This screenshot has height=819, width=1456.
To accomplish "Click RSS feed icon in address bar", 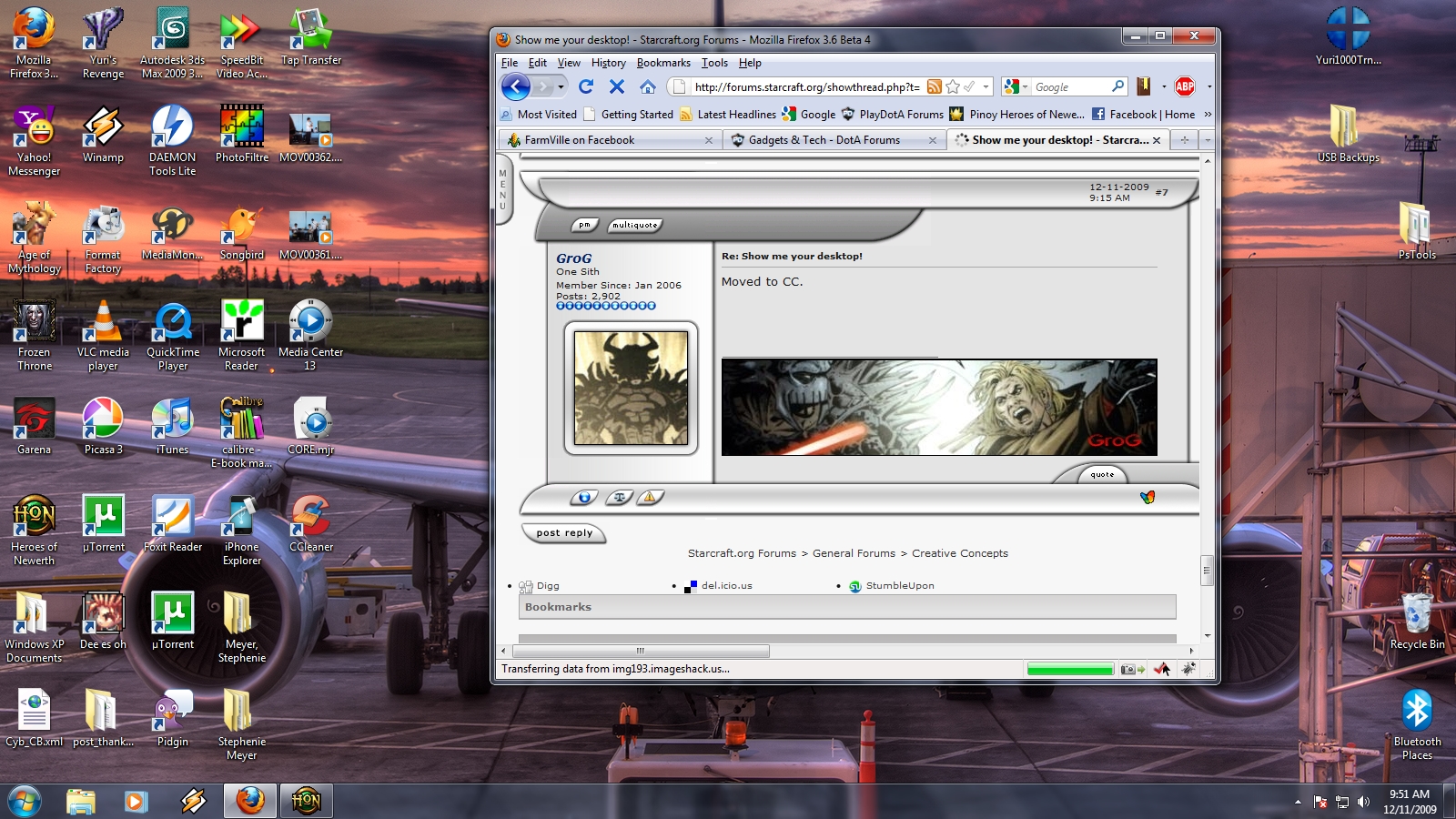I will (x=935, y=86).
